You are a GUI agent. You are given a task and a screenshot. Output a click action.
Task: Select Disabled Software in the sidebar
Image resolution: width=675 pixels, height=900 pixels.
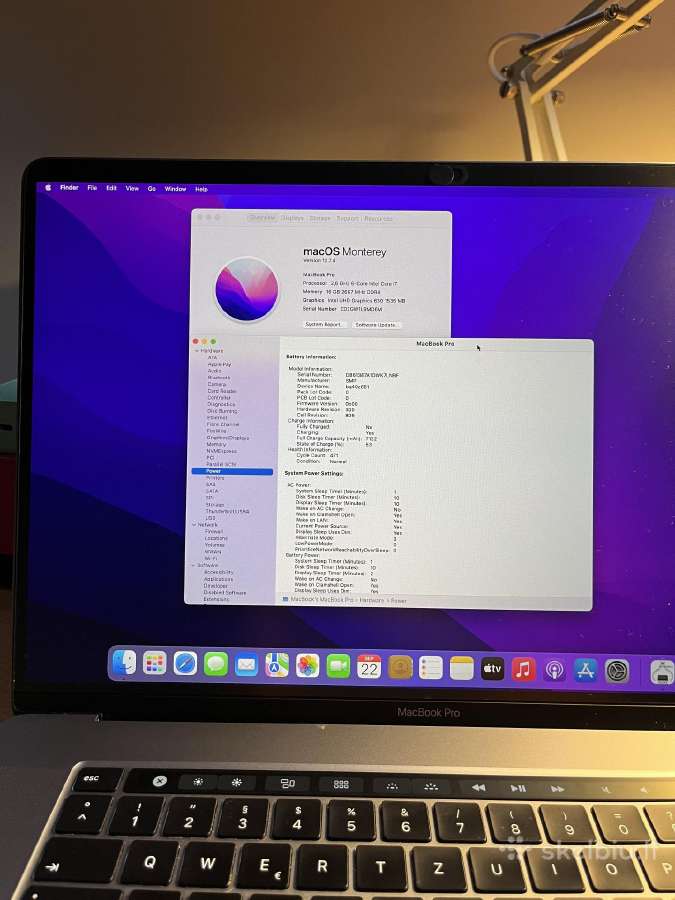click(x=224, y=592)
